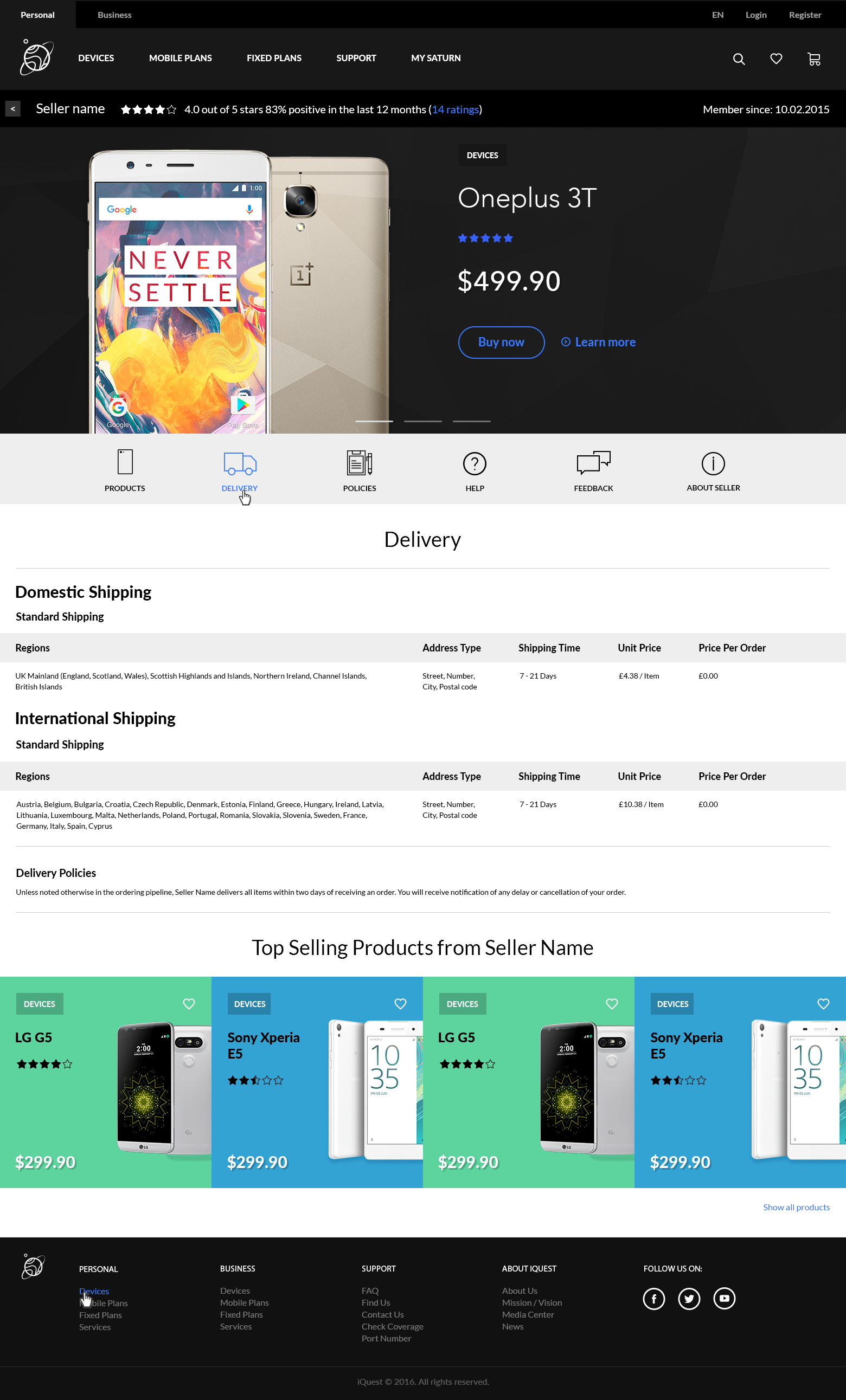Image resolution: width=846 pixels, height=1400 pixels.
Task: Open the About Seller info icon
Action: pos(713,463)
